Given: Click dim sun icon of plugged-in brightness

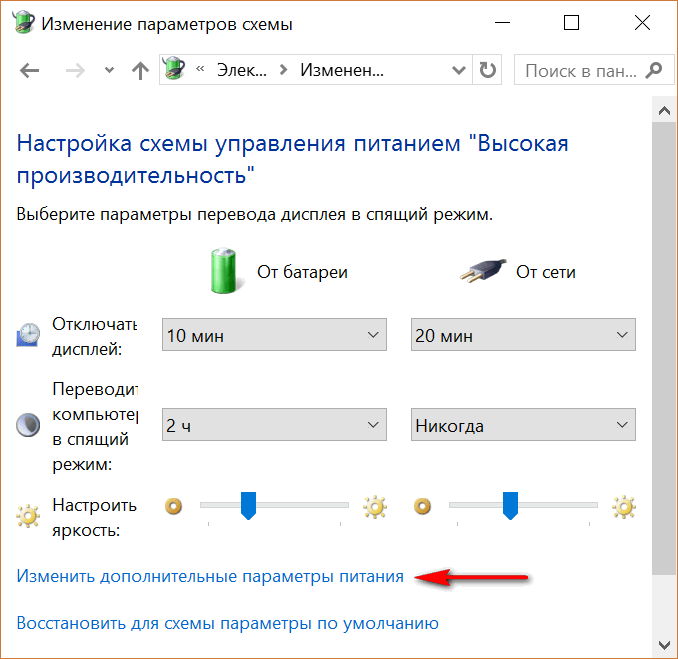Looking at the screenshot, I should point(422,506).
